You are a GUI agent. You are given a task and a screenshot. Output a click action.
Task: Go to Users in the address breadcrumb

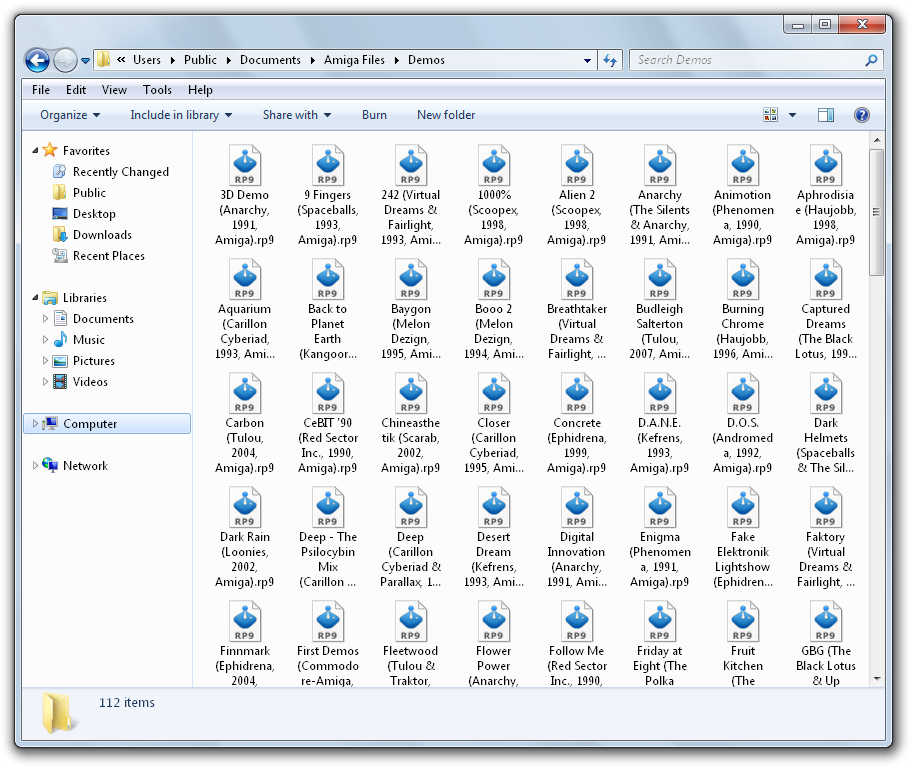point(147,60)
